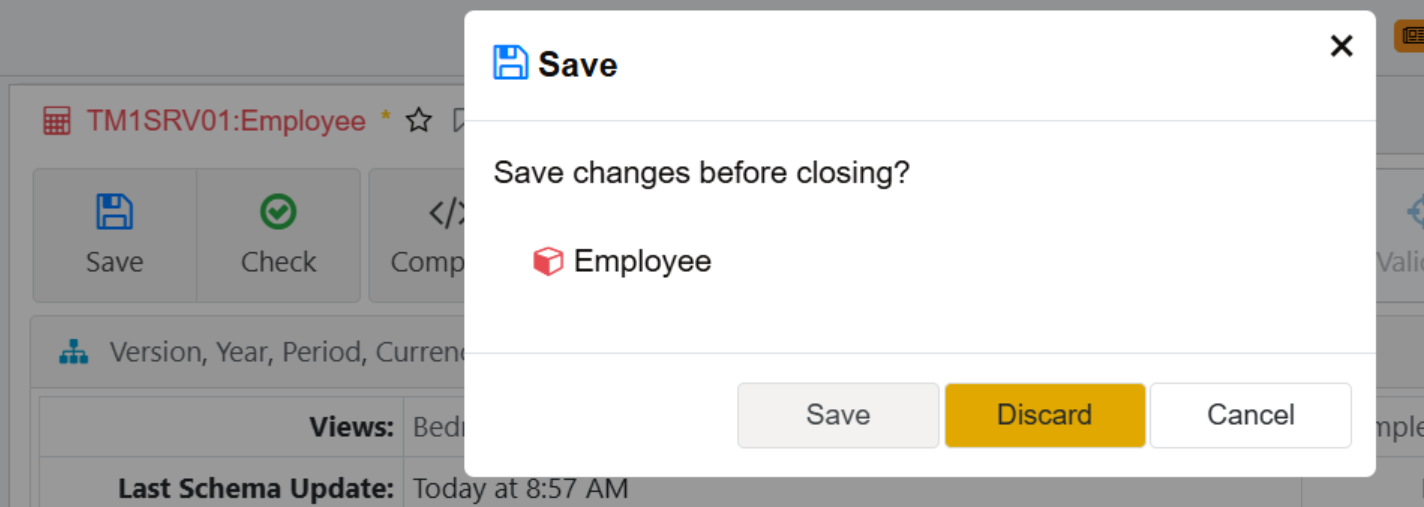Viewport: 1424px width, 507px height.
Task: Click the Last Schema Update timestamp
Action: point(520,489)
